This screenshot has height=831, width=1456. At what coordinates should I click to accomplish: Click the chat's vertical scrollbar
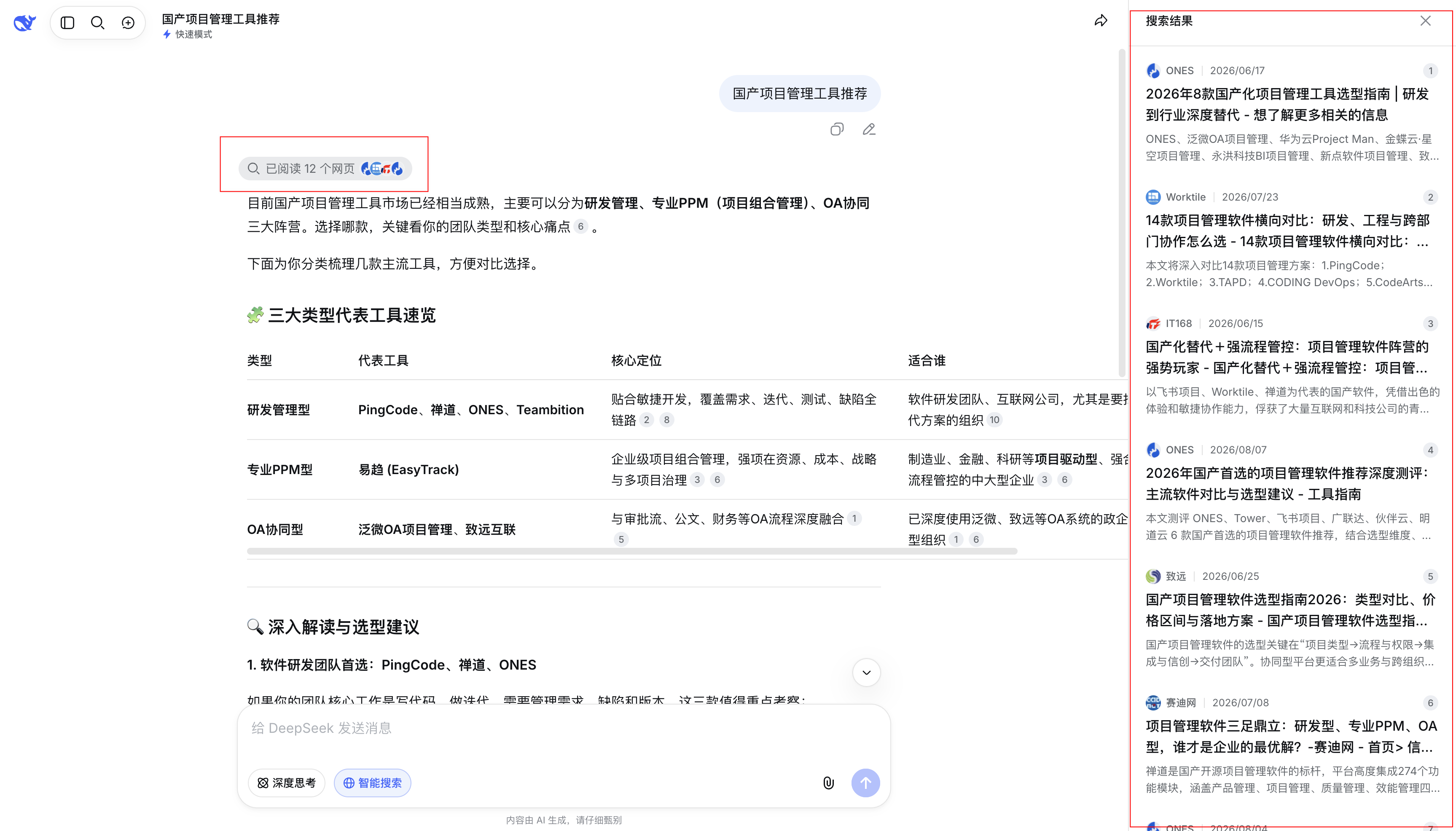click(x=1122, y=212)
